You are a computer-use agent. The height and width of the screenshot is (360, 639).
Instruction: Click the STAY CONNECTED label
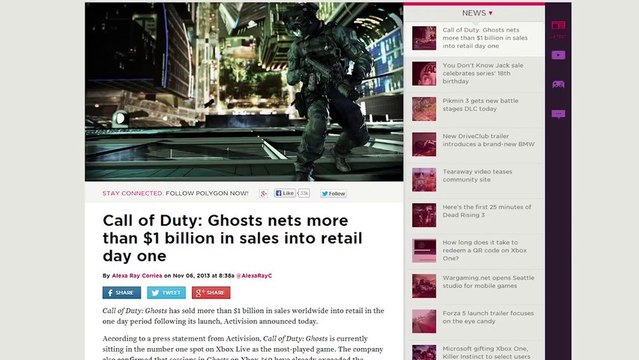coord(132,193)
